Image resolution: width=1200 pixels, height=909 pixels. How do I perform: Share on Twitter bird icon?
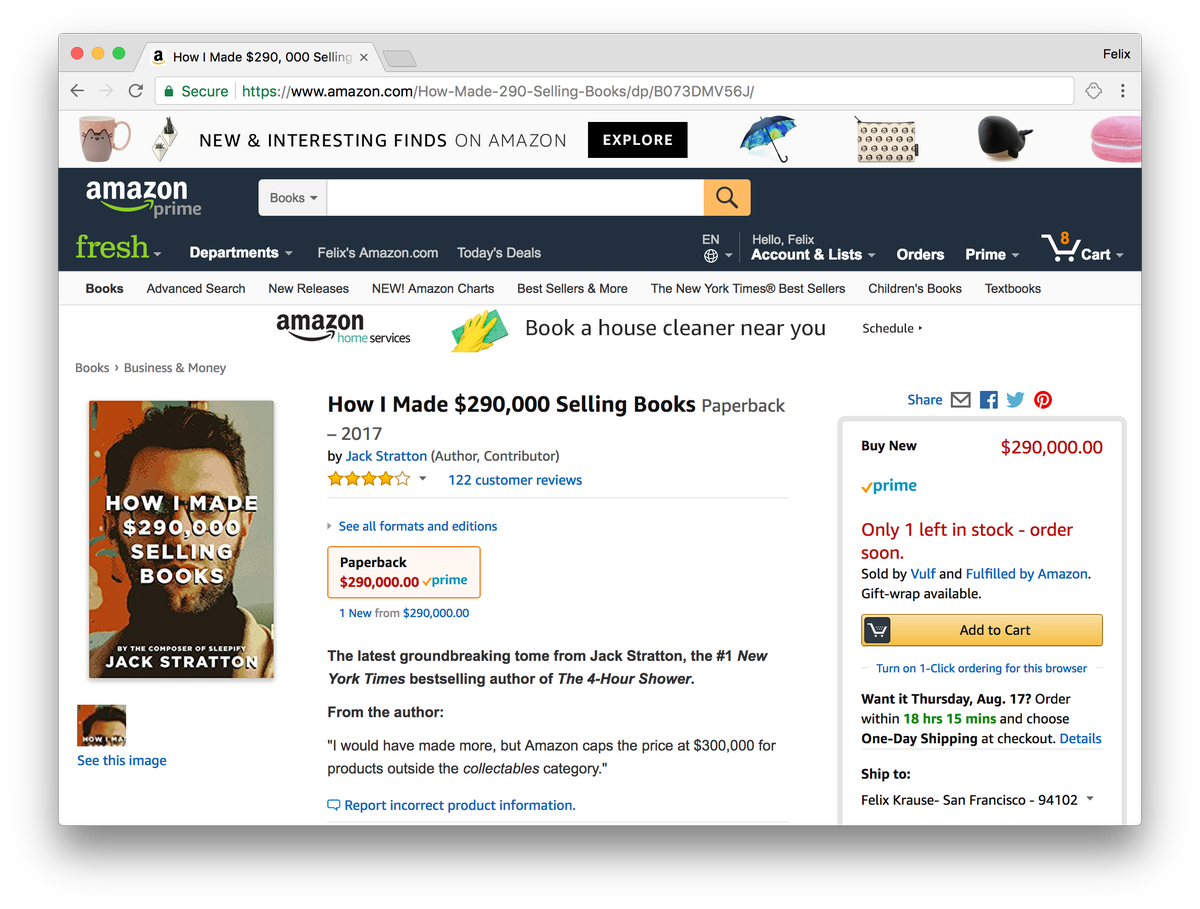(x=1016, y=400)
